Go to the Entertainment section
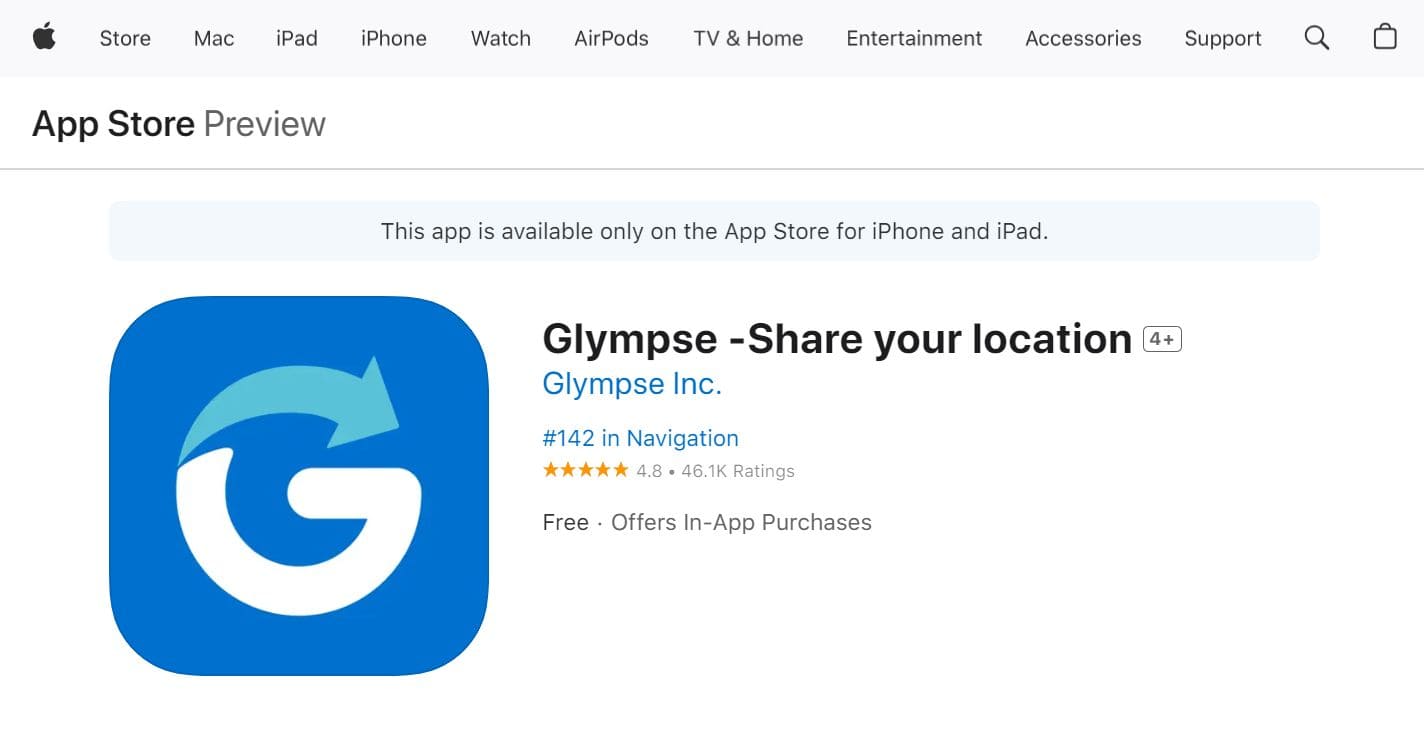 click(x=914, y=38)
